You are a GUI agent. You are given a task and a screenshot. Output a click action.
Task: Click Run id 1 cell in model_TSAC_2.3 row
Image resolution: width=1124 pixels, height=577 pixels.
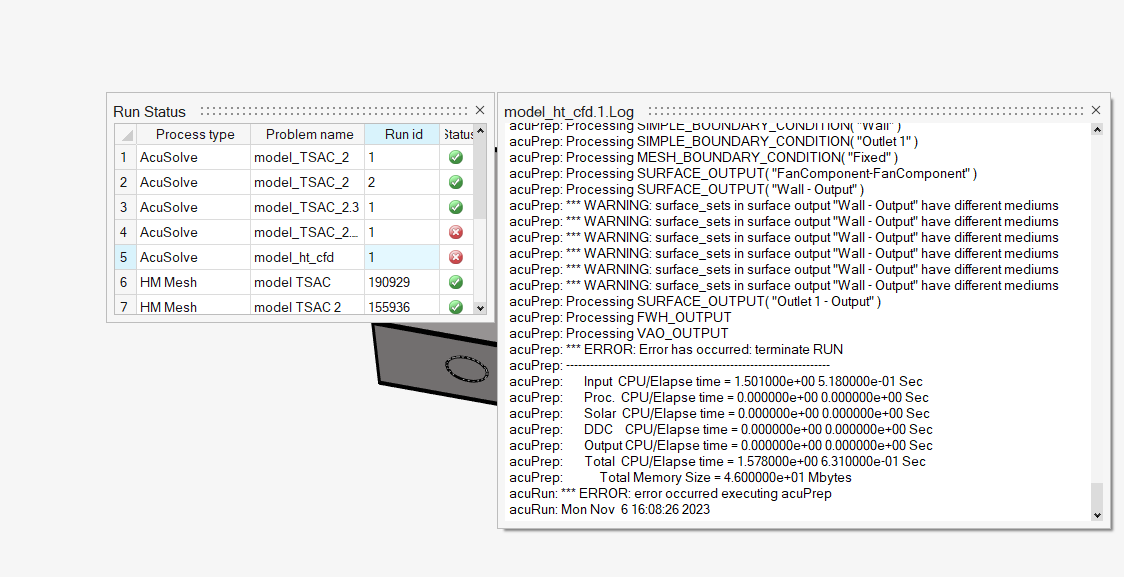pos(402,207)
